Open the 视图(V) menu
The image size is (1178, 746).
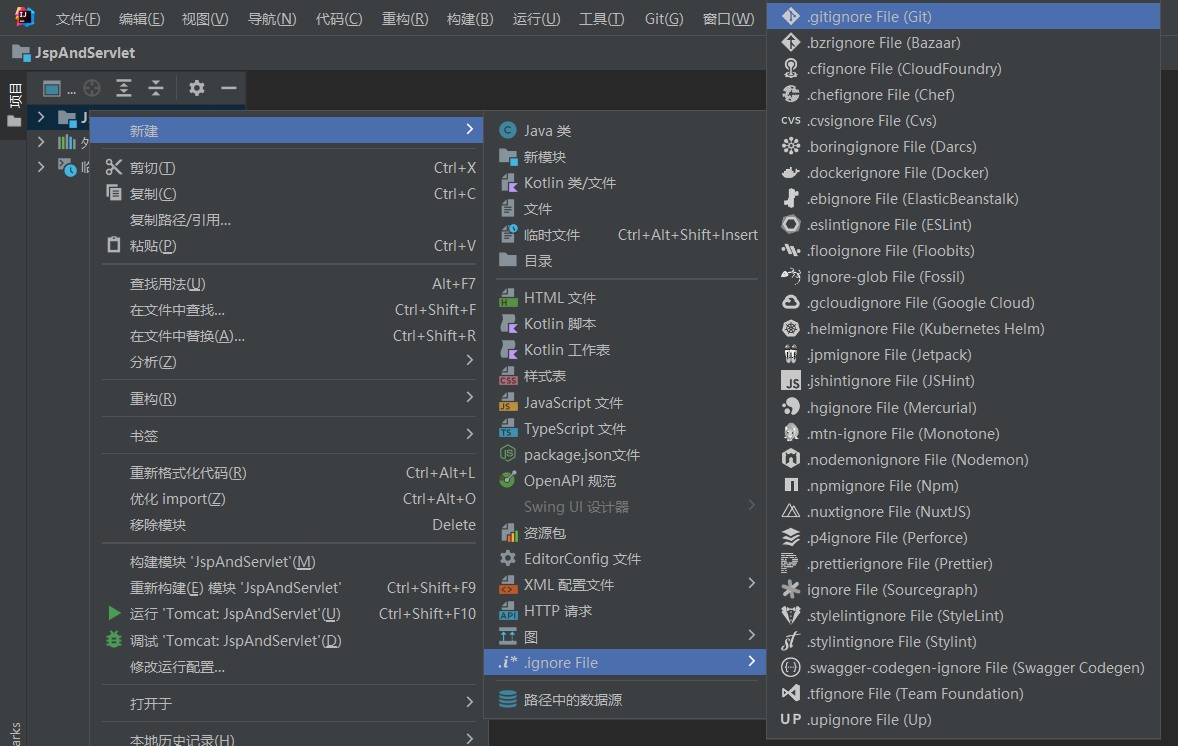205,18
